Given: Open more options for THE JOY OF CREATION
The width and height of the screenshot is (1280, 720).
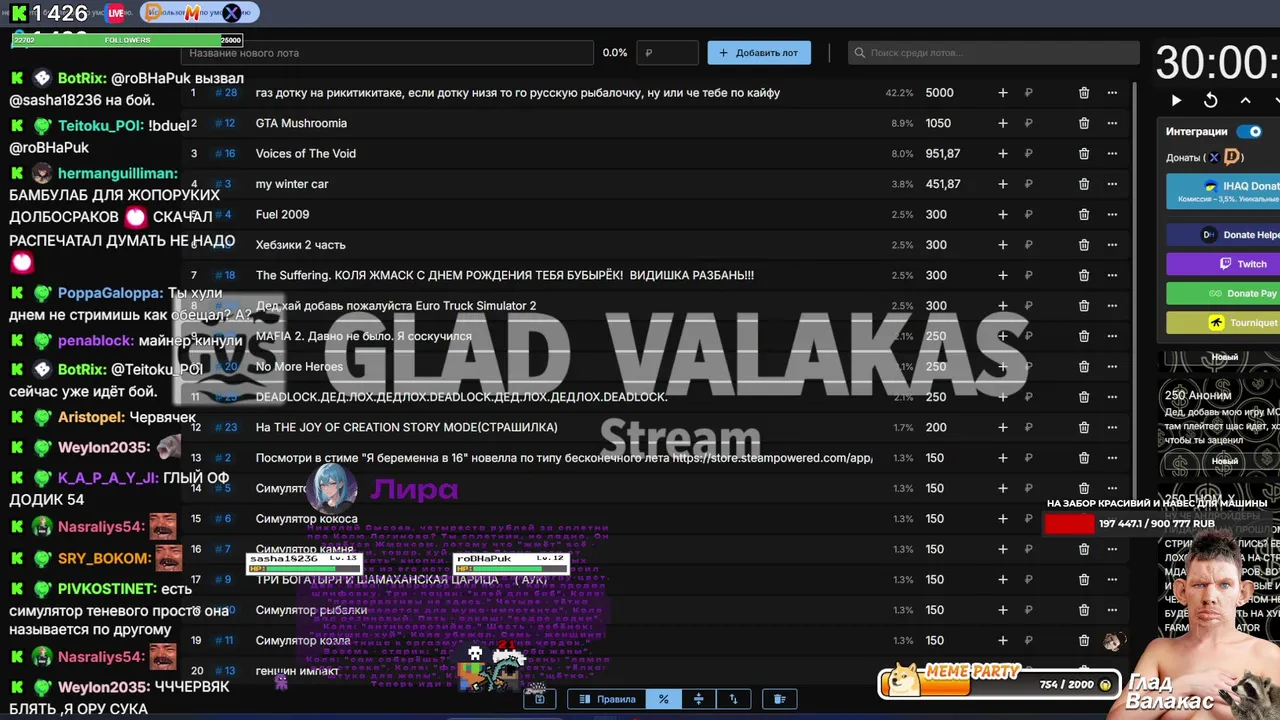Looking at the screenshot, I should [x=1112, y=428].
